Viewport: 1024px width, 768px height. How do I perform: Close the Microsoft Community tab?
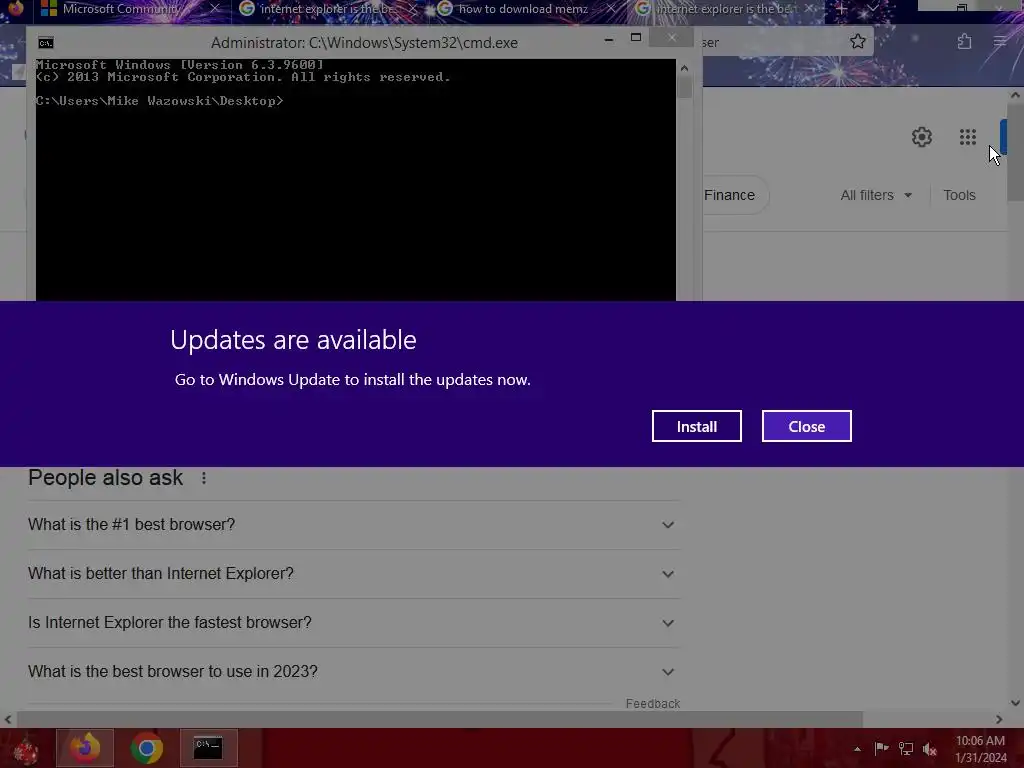214,9
